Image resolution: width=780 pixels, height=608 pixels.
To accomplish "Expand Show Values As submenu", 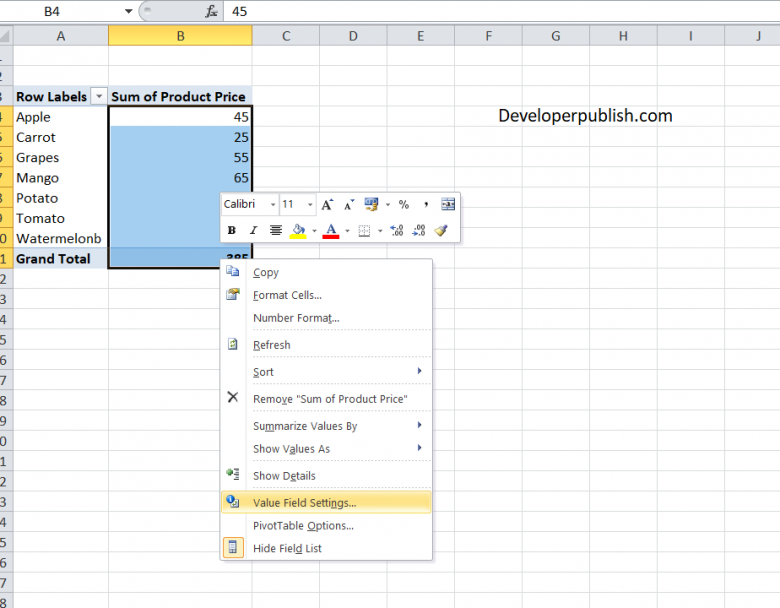I will click(326, 449).
